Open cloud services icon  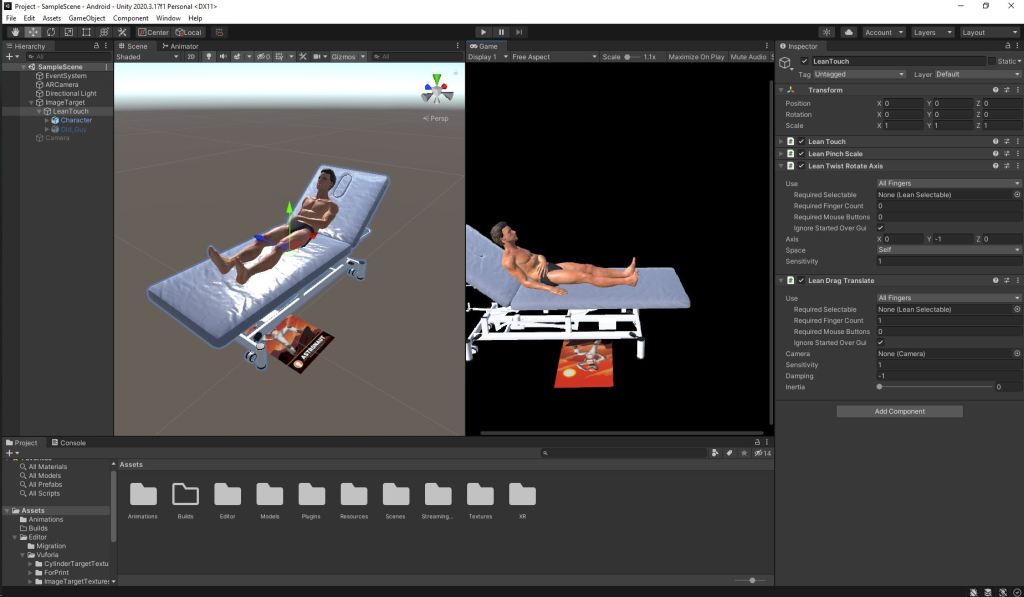[x=848, y=32]
